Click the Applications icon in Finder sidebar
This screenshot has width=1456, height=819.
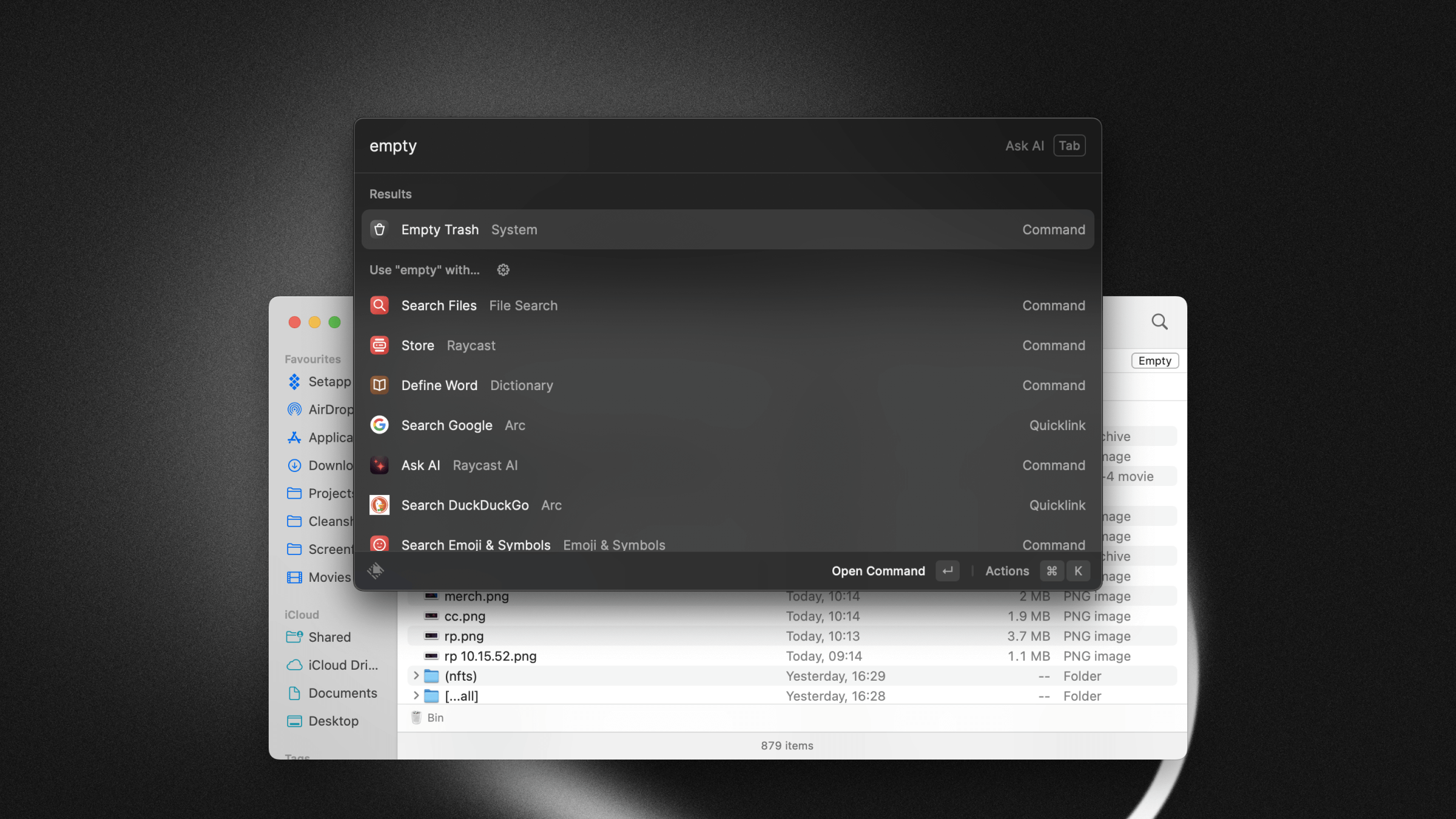pyautogui.click(x=294, y=437)
